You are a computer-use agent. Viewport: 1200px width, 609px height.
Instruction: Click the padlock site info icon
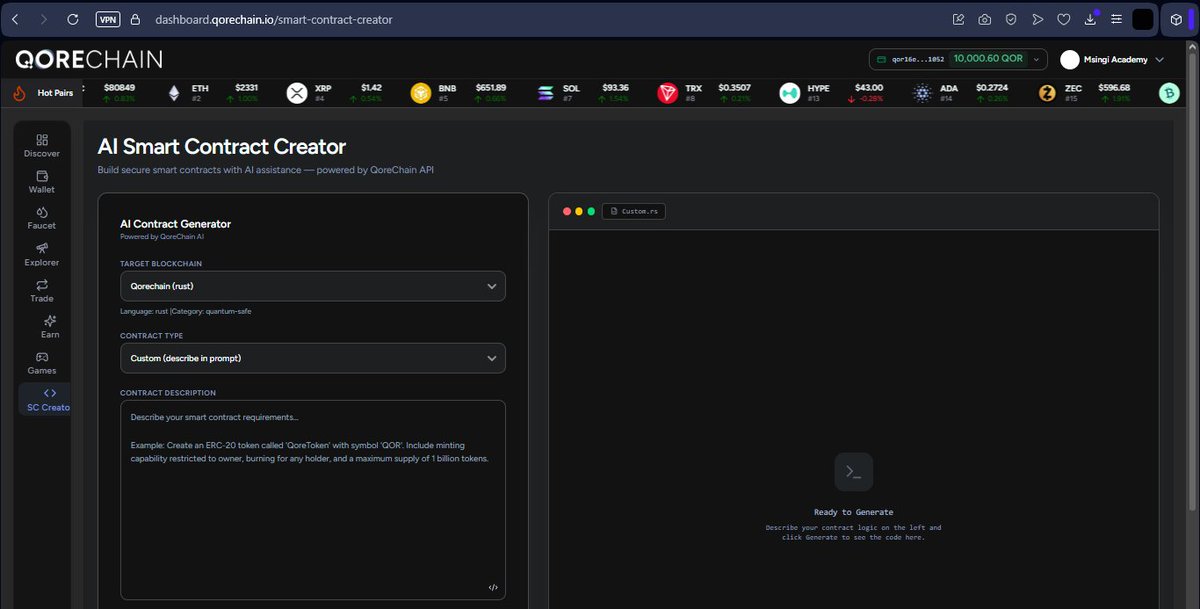pyautogui.click(x=134, y=19)
